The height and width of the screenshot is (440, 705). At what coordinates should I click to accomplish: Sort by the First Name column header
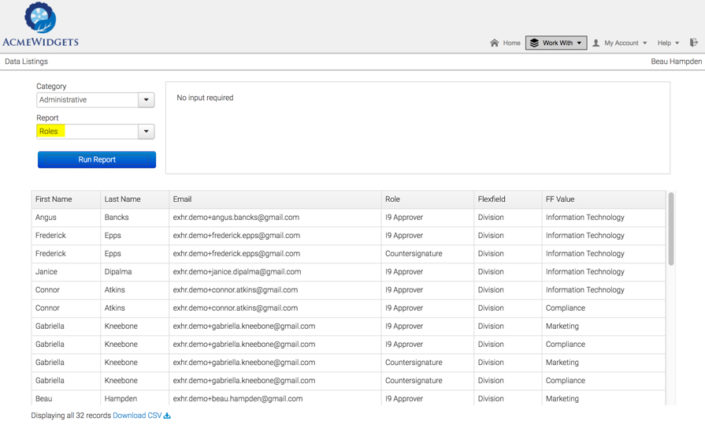point(54,199)
